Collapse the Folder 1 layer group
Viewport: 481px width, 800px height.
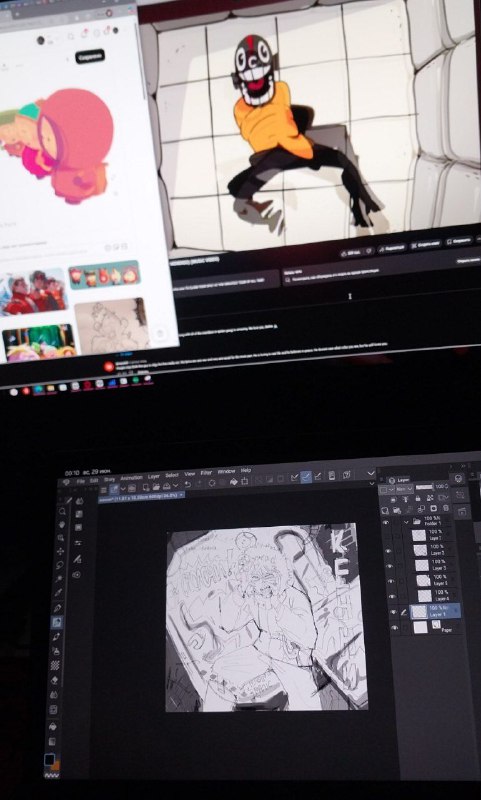tap(407, 522)
